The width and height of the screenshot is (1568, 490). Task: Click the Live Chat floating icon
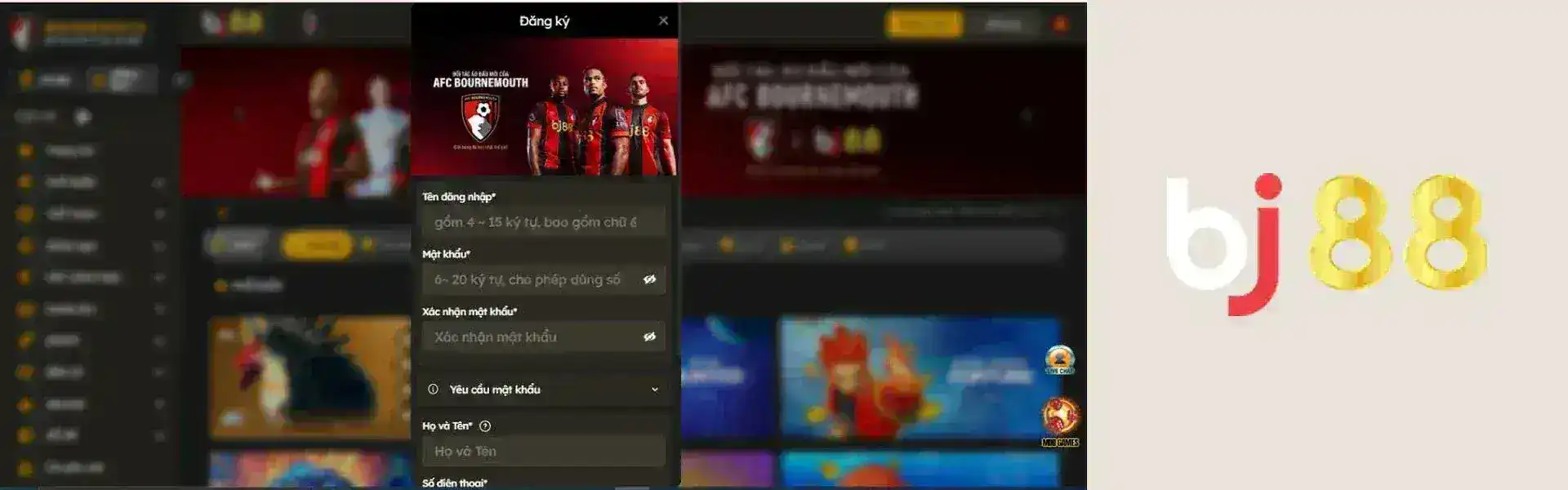pos(1059,359)
